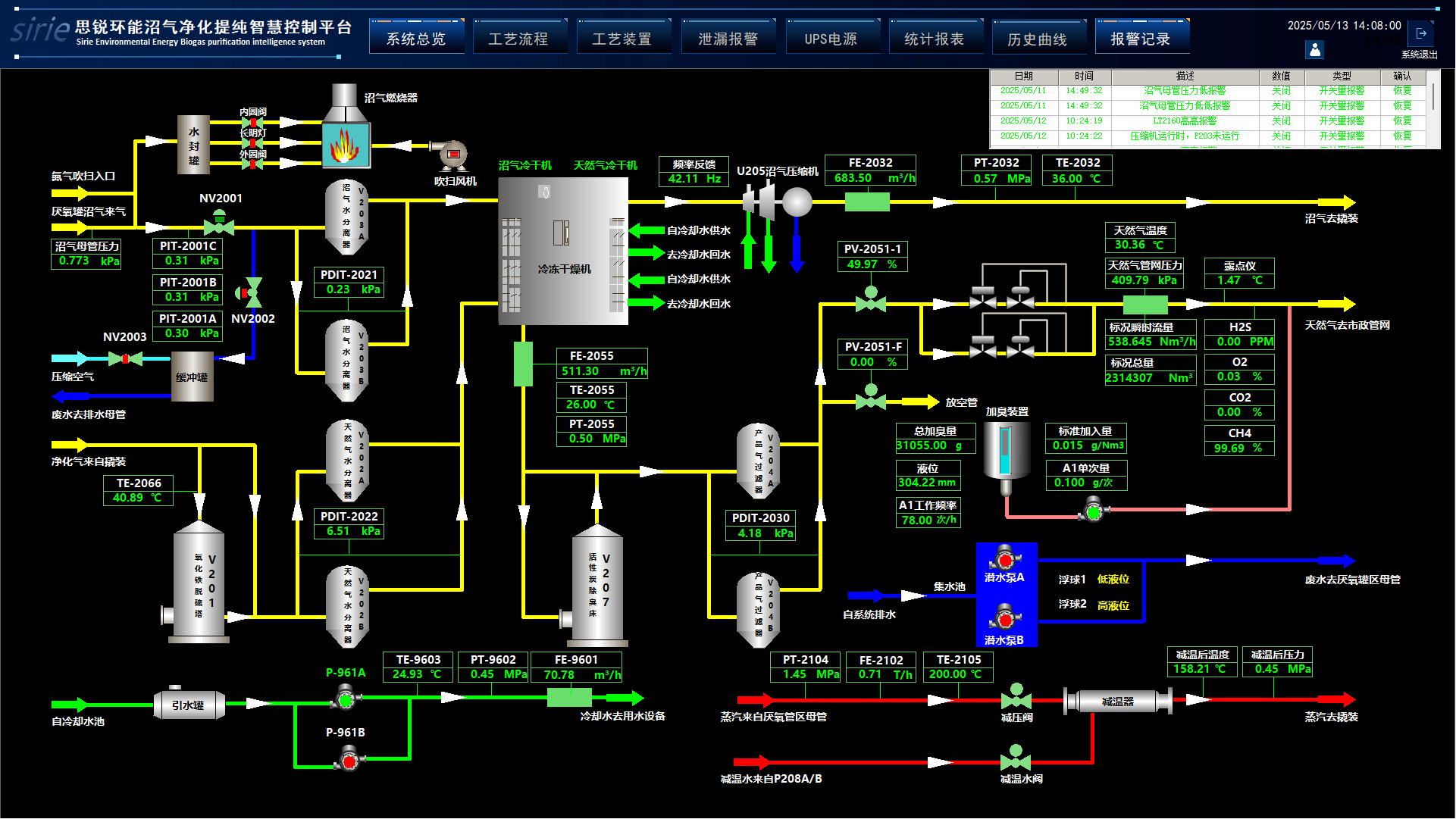Click the 标况总量 value 2314307

[x=1150, y=377]
